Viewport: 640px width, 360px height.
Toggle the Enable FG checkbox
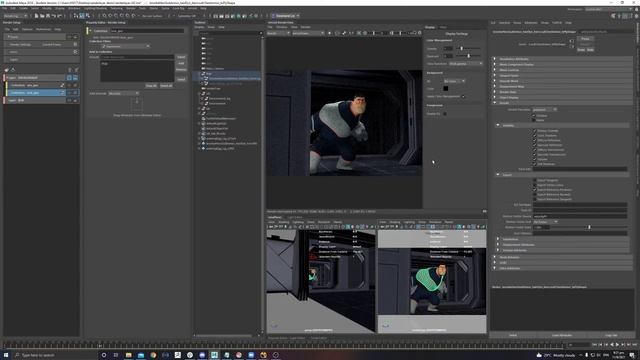coord(445,114)
